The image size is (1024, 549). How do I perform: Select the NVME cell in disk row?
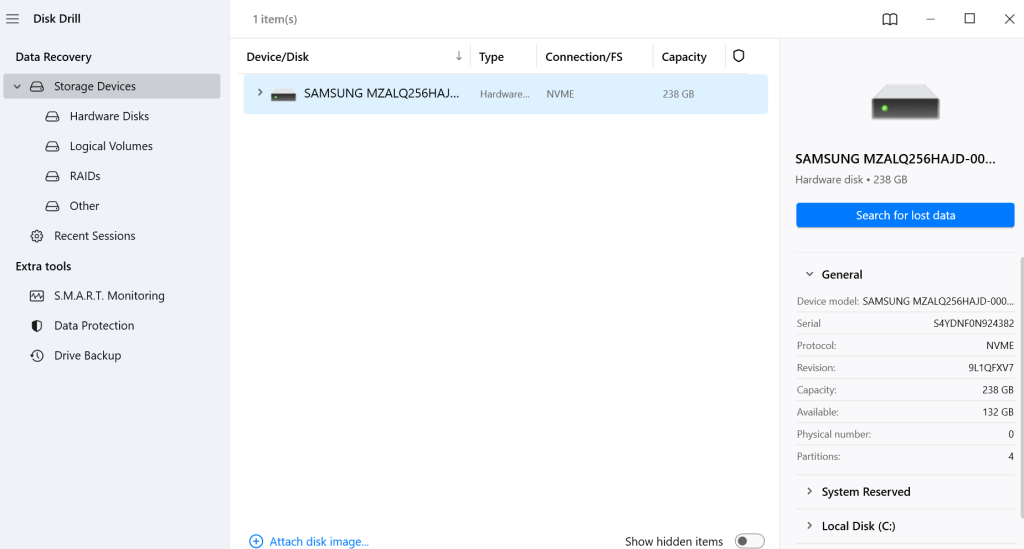click(560, 94)
